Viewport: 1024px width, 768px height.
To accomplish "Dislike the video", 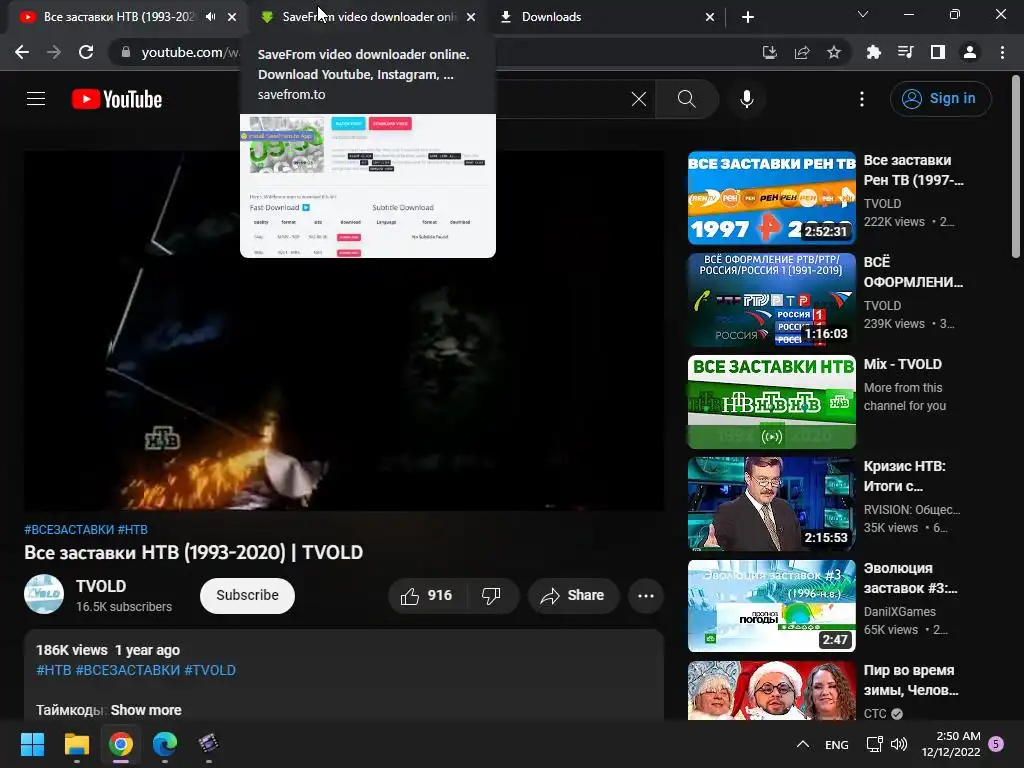I will coord(491,596).
